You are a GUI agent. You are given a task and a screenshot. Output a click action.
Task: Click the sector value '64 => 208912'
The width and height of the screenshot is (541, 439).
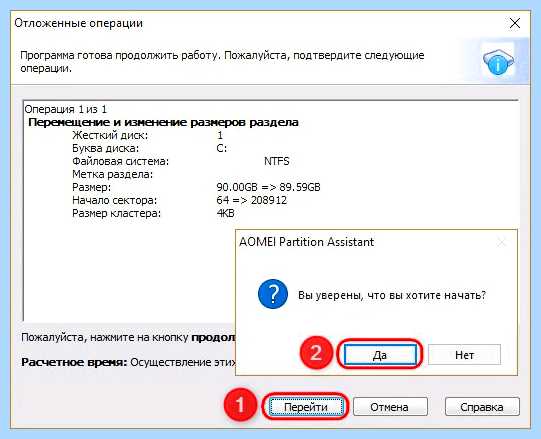click(x=252, y=200)
